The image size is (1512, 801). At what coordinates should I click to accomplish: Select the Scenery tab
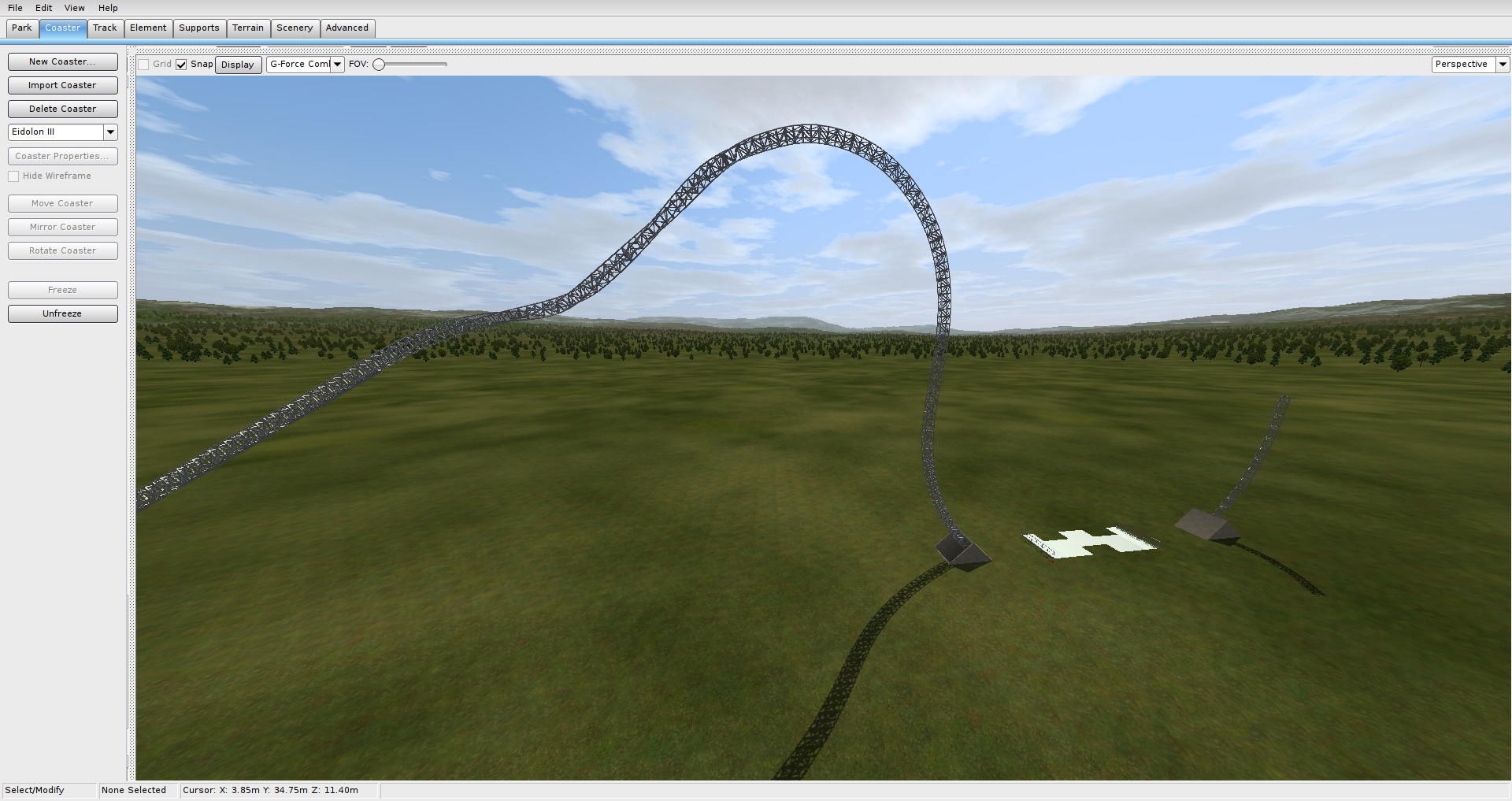(x=295, y=28)
